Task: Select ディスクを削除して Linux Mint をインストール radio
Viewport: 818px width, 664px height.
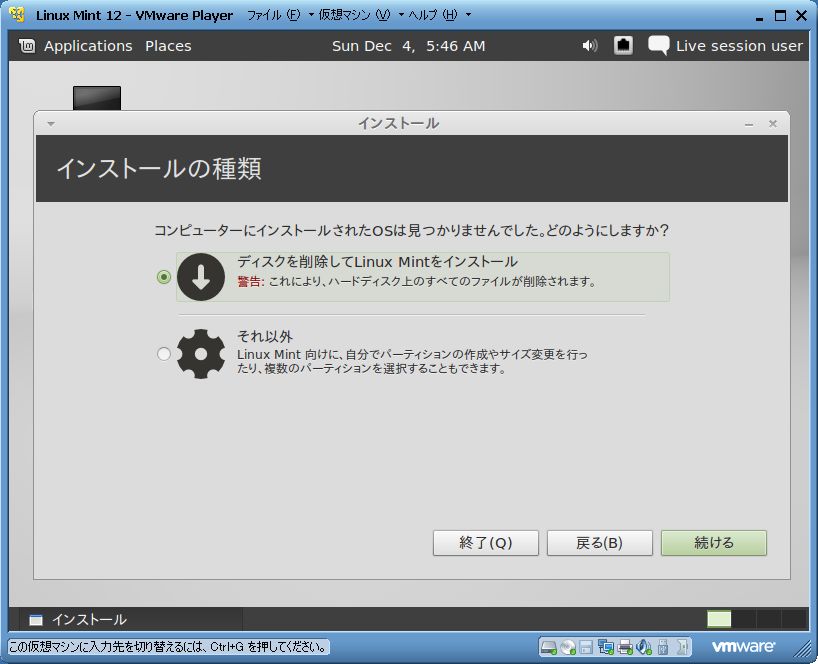Action: click(x=164, y=277)
